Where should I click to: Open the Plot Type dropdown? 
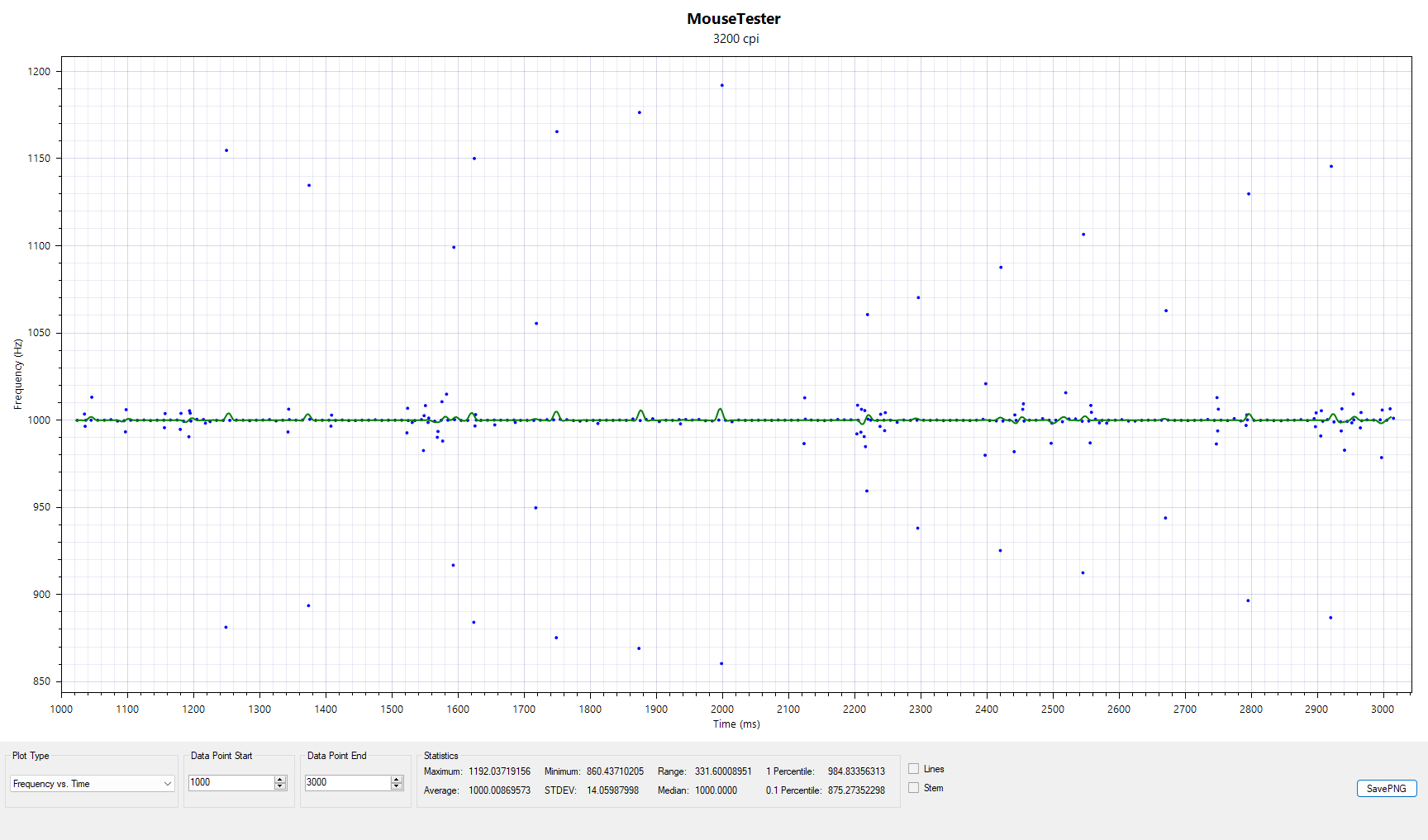pos(93,784)
